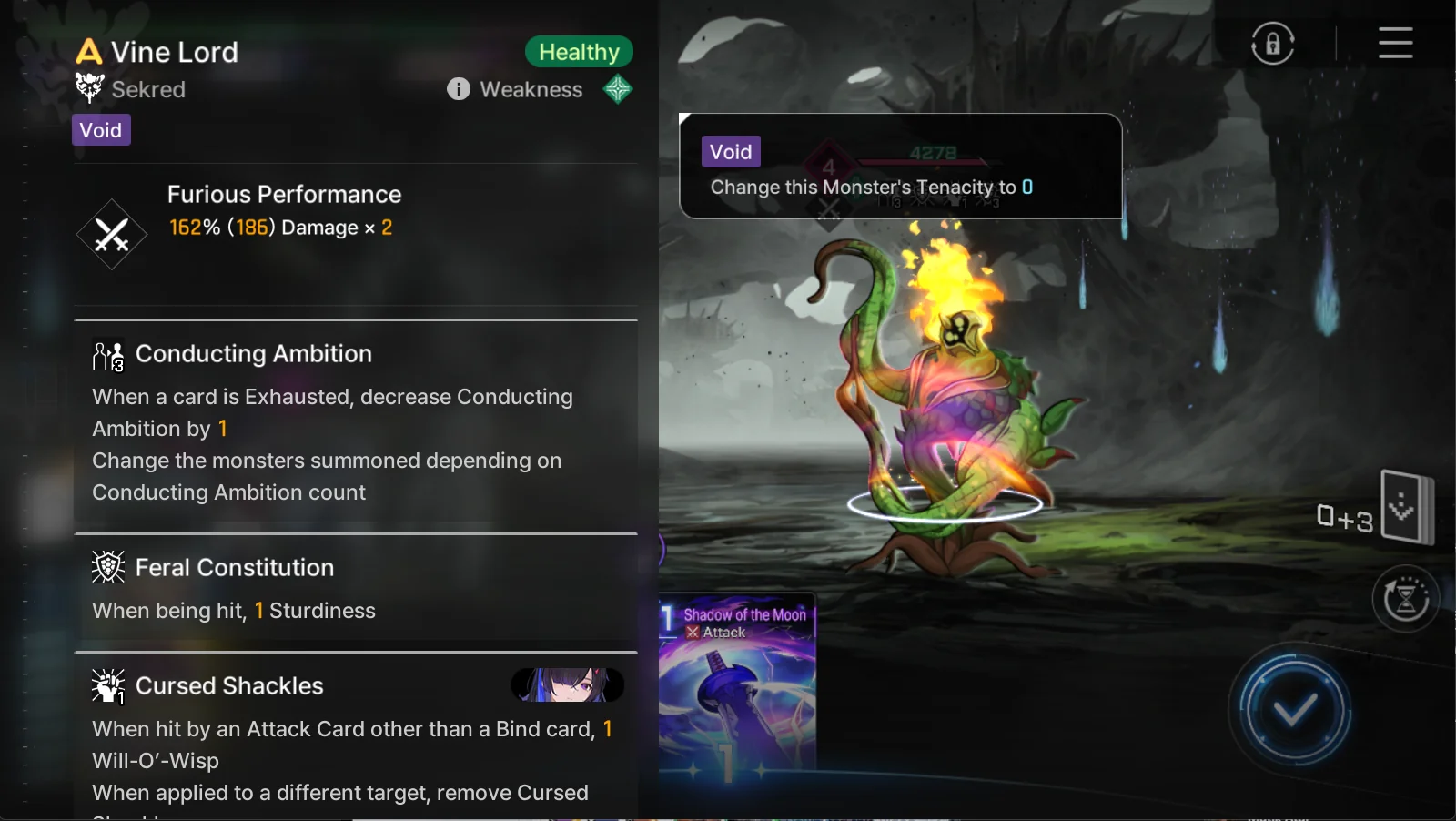Click the Sekred faction emblem icon
The image size is (1456, 821).
point(89,88)
